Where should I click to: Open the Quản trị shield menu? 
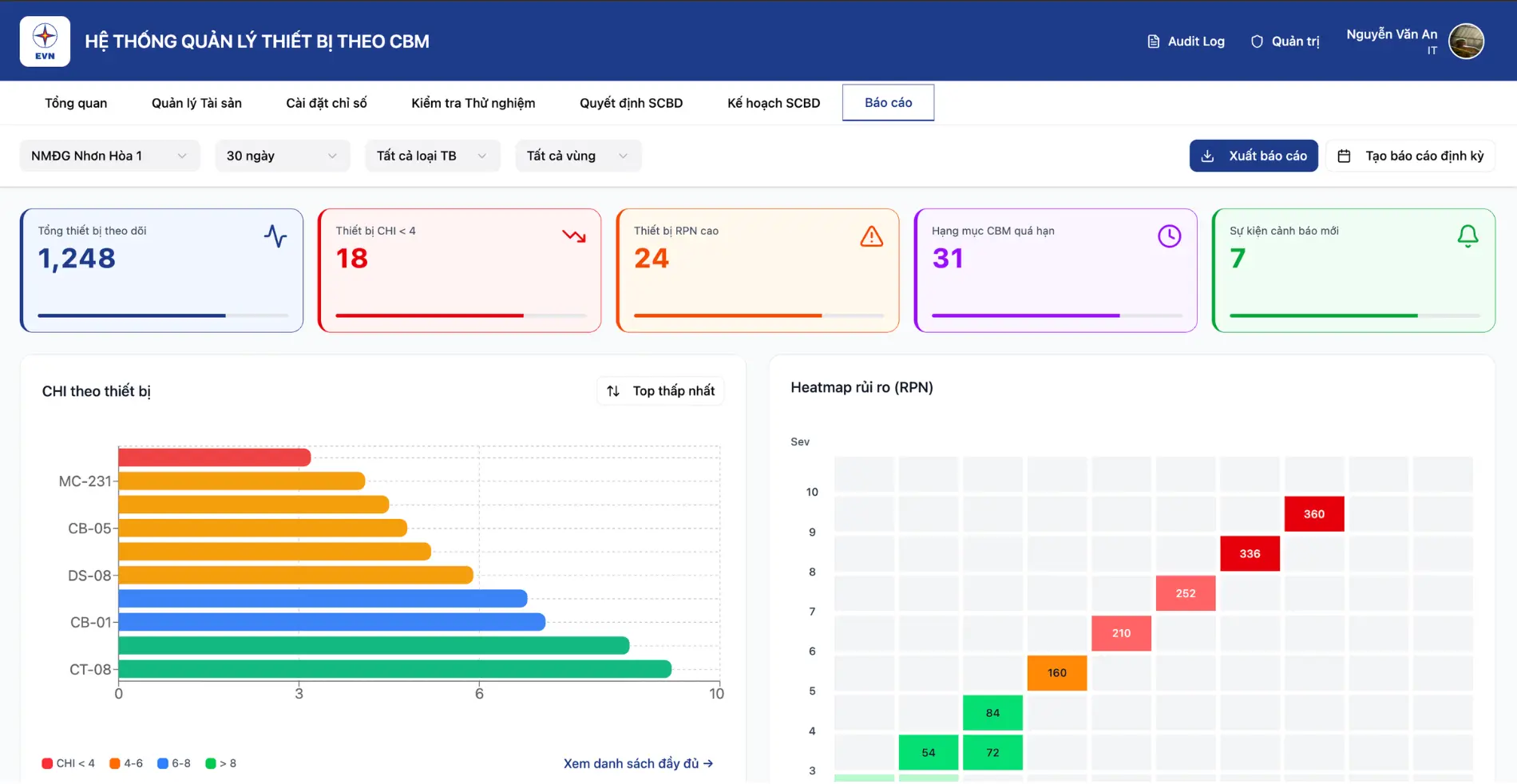click(1285, 42)
